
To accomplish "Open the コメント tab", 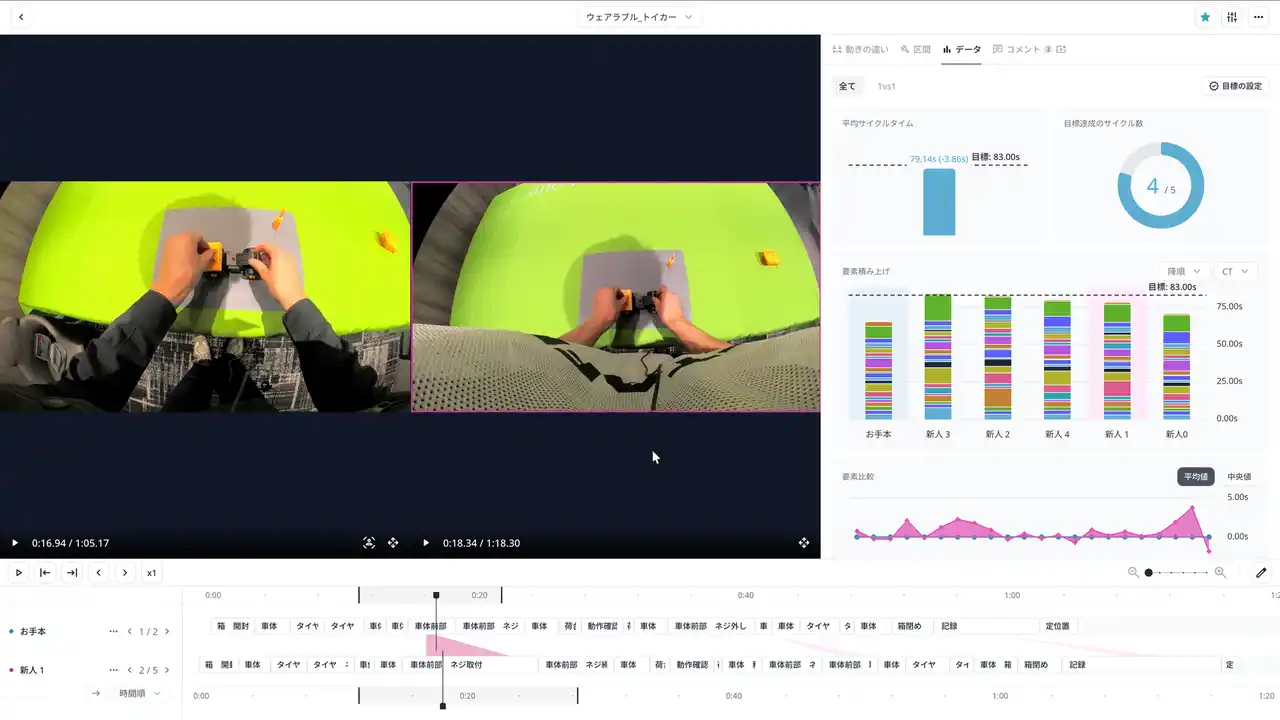I will pos(1022,49).
